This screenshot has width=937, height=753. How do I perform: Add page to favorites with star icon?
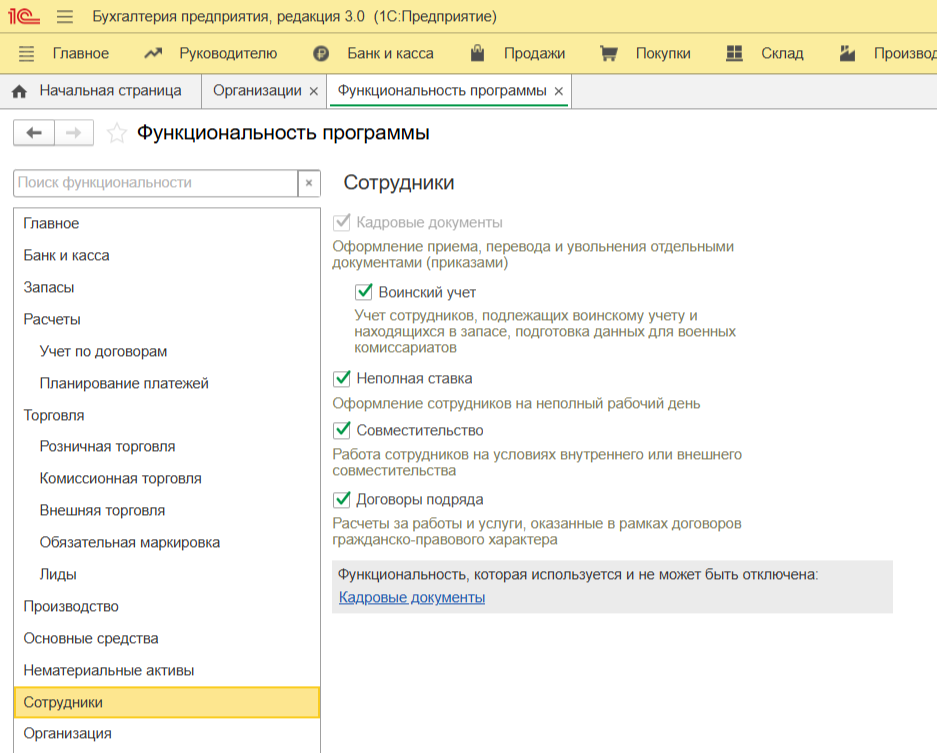[x=117, y=133]
